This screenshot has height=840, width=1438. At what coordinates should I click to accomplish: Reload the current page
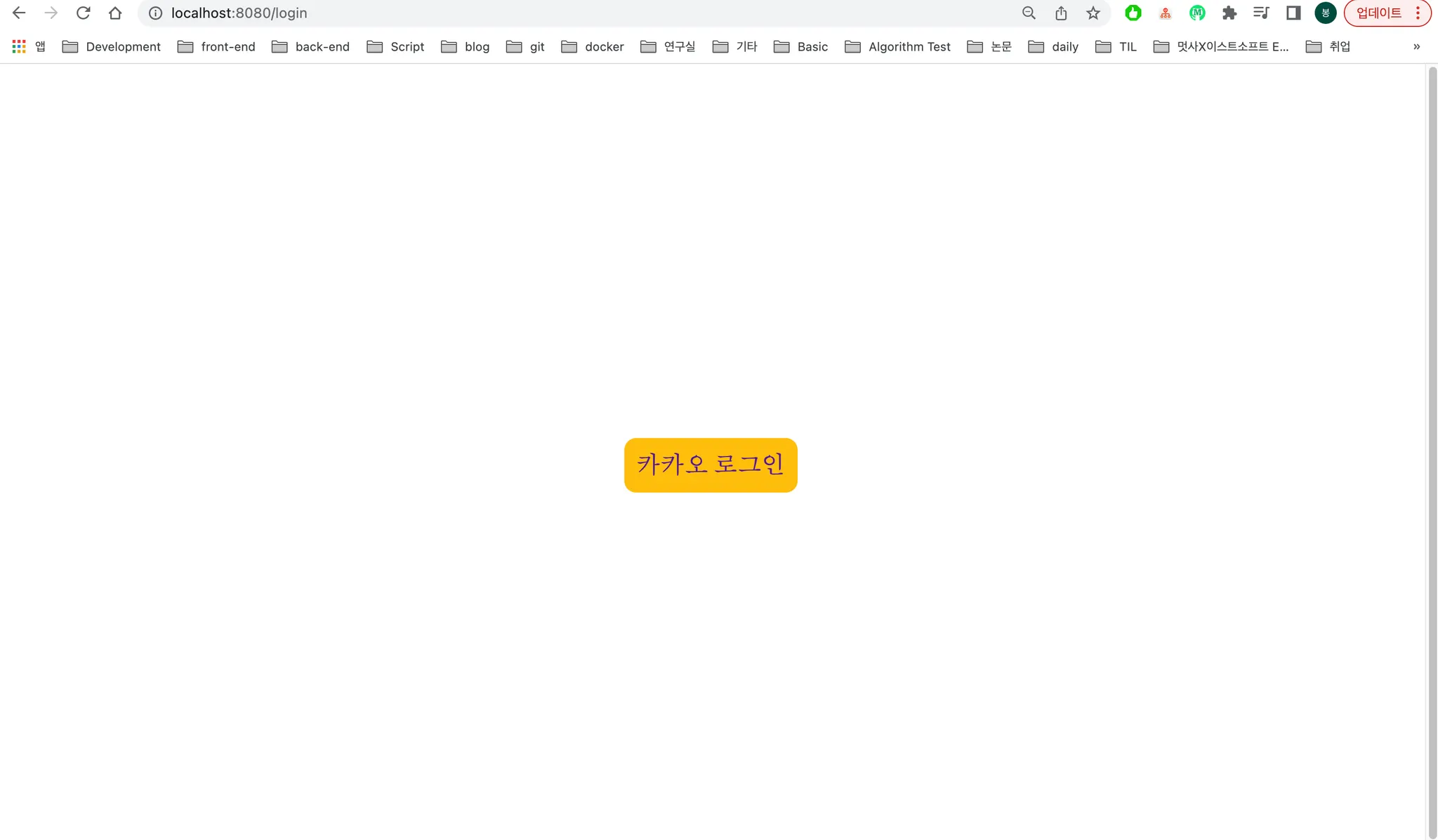click(83, 13)
